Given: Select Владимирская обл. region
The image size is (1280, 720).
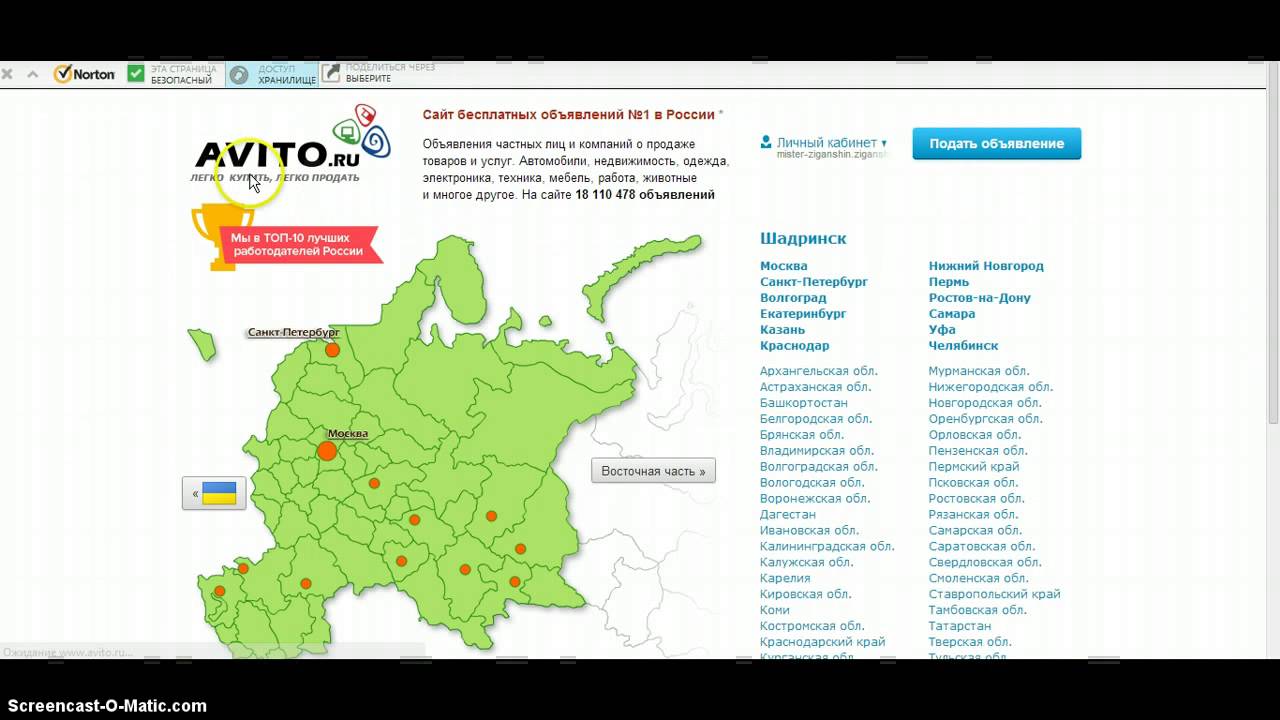Looking at the screenshot, I should 817,451.
